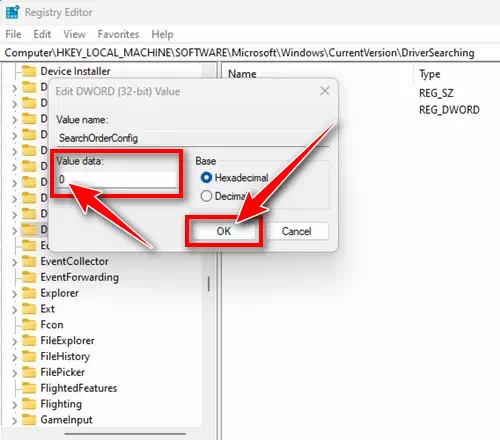The height and width of the screenshot is (440, 500).
Task: Select the FilePicker tree item
Action: pyautogui.click(x=63, y=372)
